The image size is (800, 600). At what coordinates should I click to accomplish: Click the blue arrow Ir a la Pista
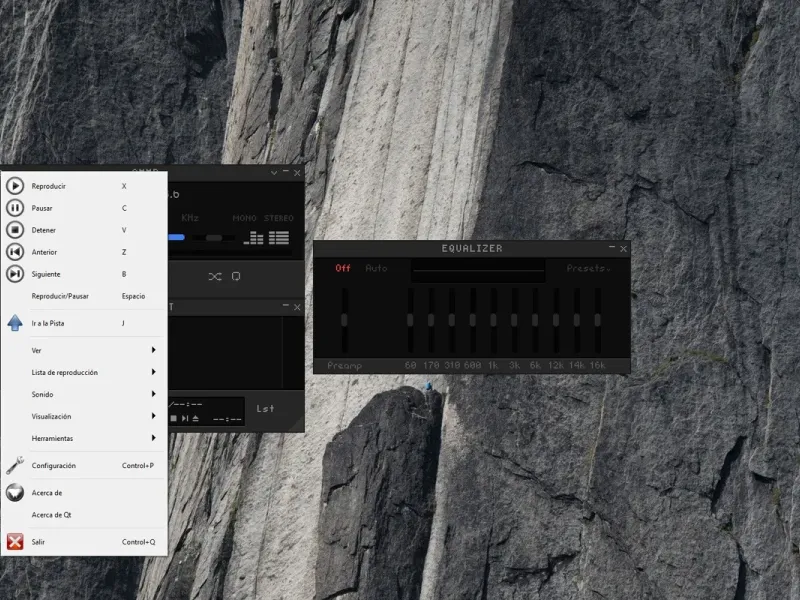pyautogui.click(x=15, y=323)
